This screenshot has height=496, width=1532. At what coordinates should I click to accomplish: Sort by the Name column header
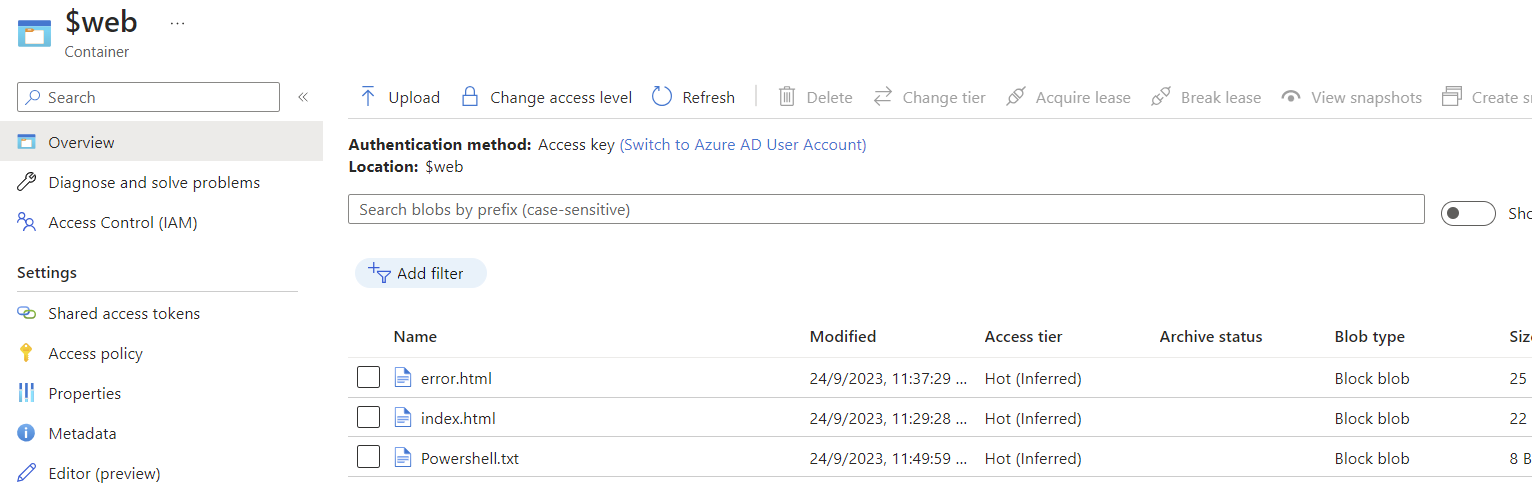click(415, 336)
